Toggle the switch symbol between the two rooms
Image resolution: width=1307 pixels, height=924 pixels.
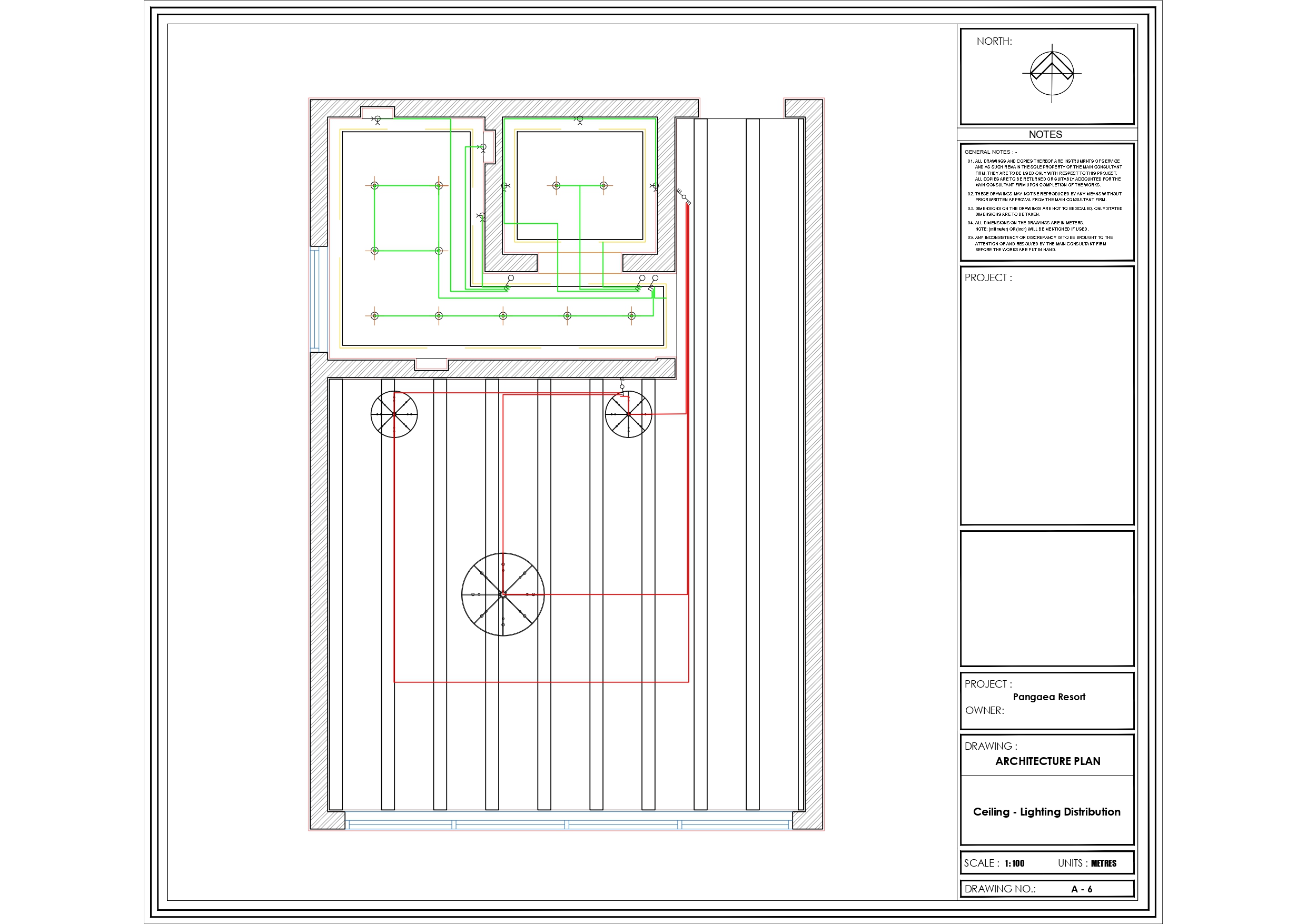(483, 147)
